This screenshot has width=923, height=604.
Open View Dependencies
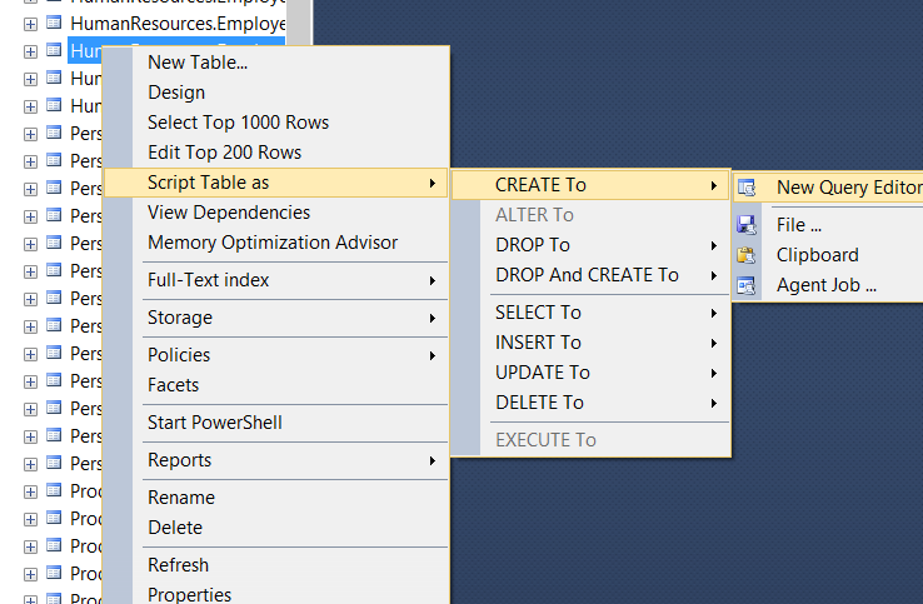(x=228, y=213)
